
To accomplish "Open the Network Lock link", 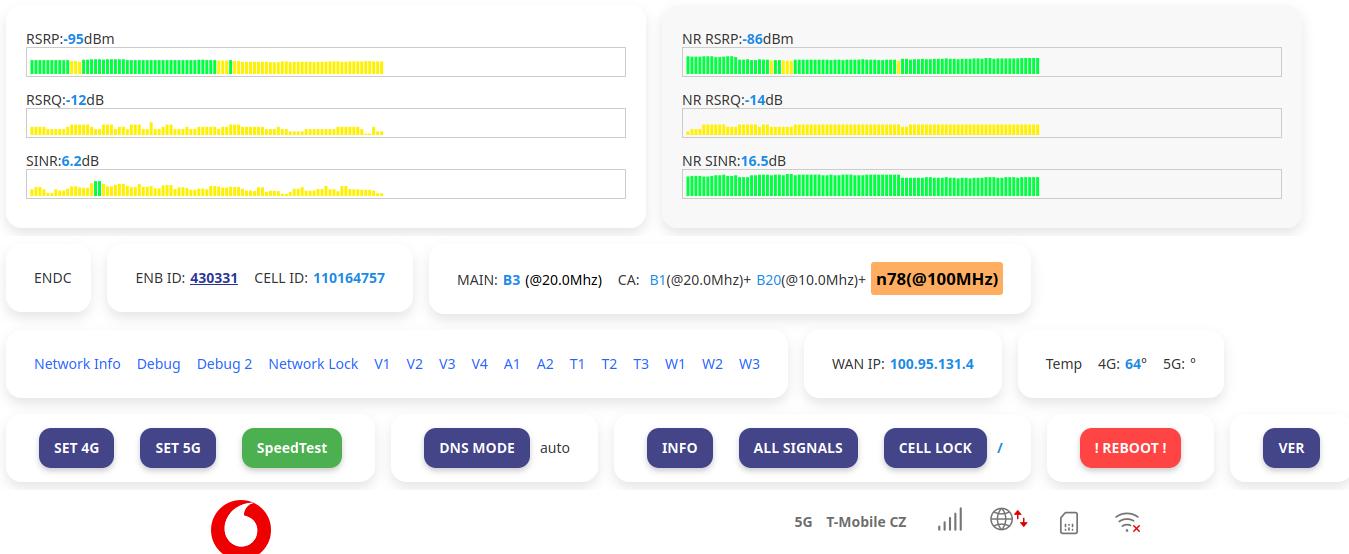I will [x=313, y=364].
